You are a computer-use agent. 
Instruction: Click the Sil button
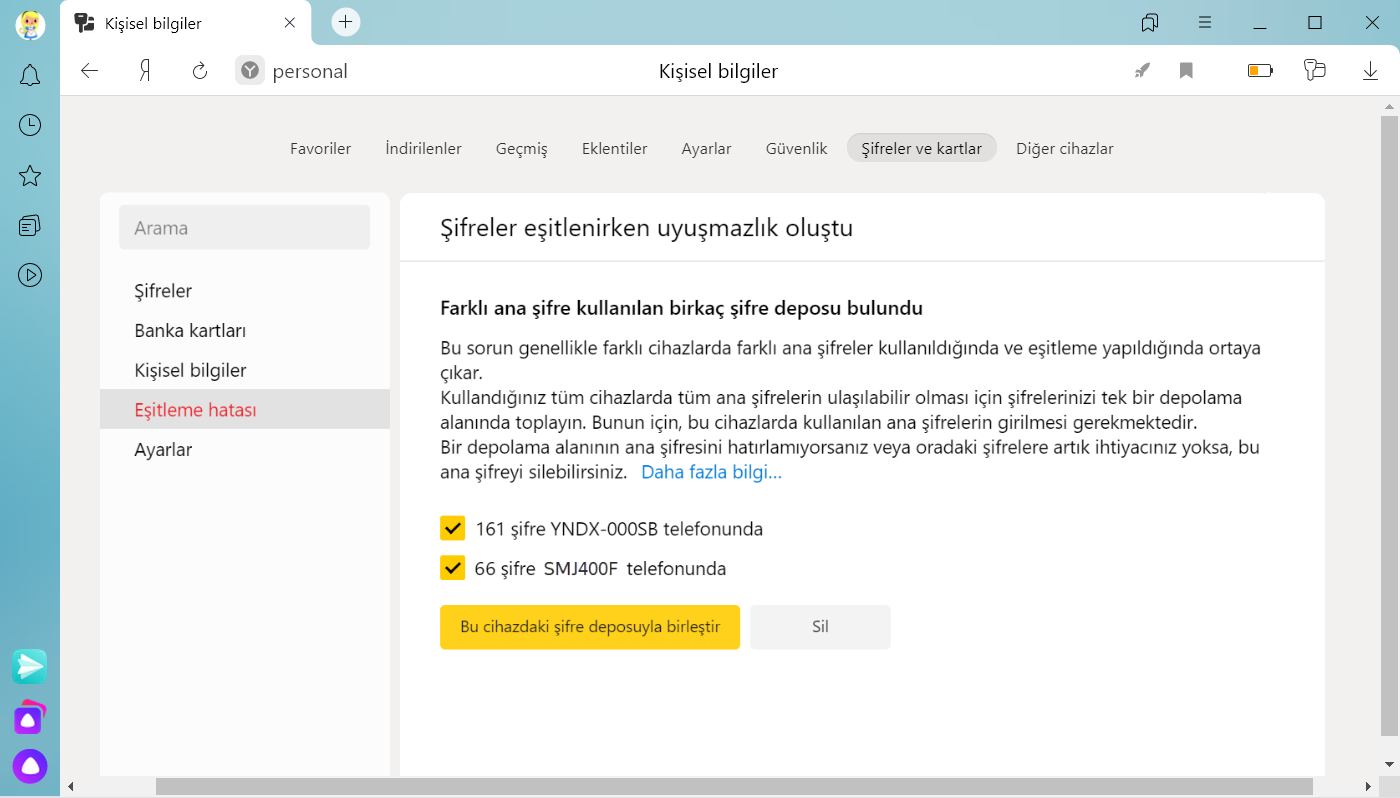(x=820, y=627)
